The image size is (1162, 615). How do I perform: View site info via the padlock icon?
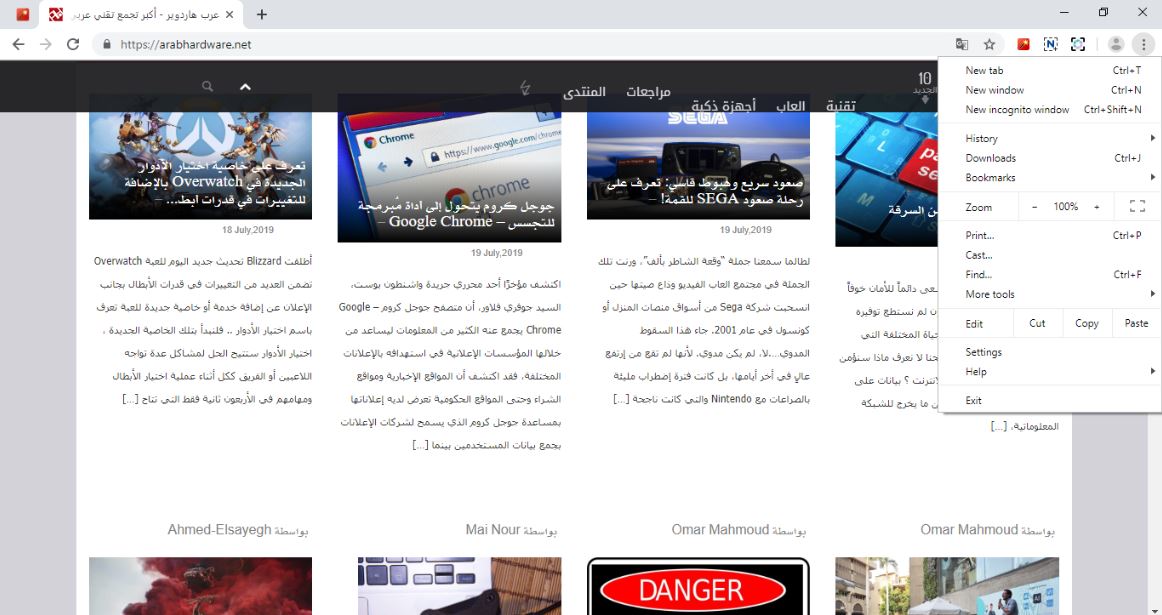point(107,44)
